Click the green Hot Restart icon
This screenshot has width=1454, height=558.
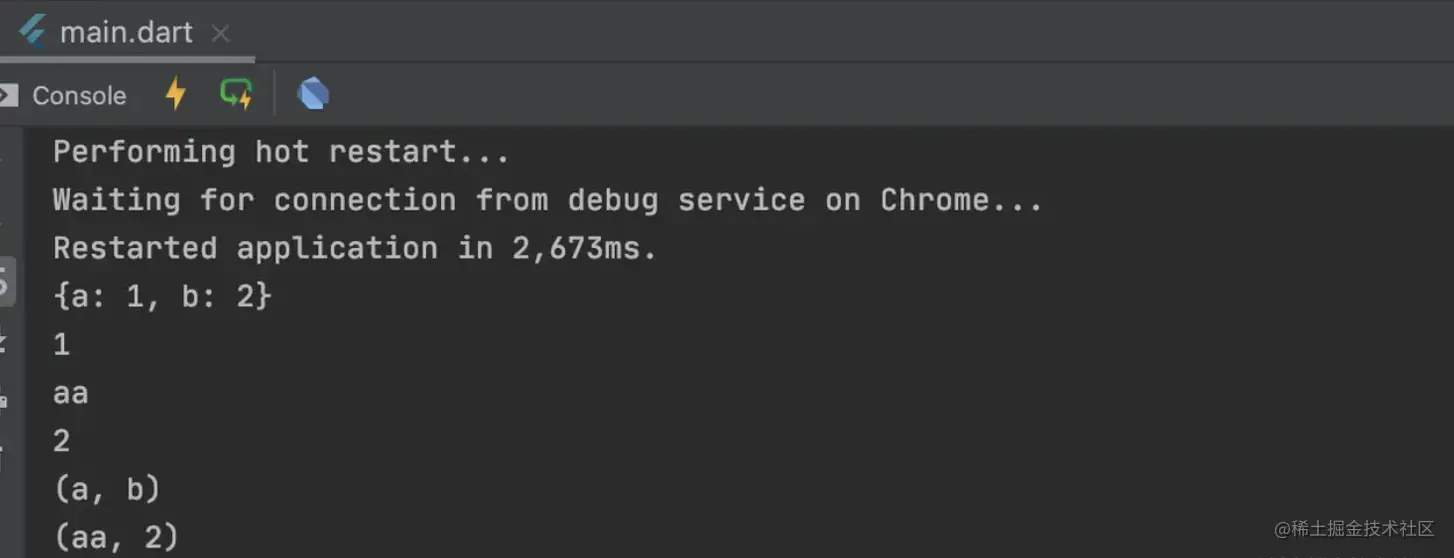pos(236,94)
